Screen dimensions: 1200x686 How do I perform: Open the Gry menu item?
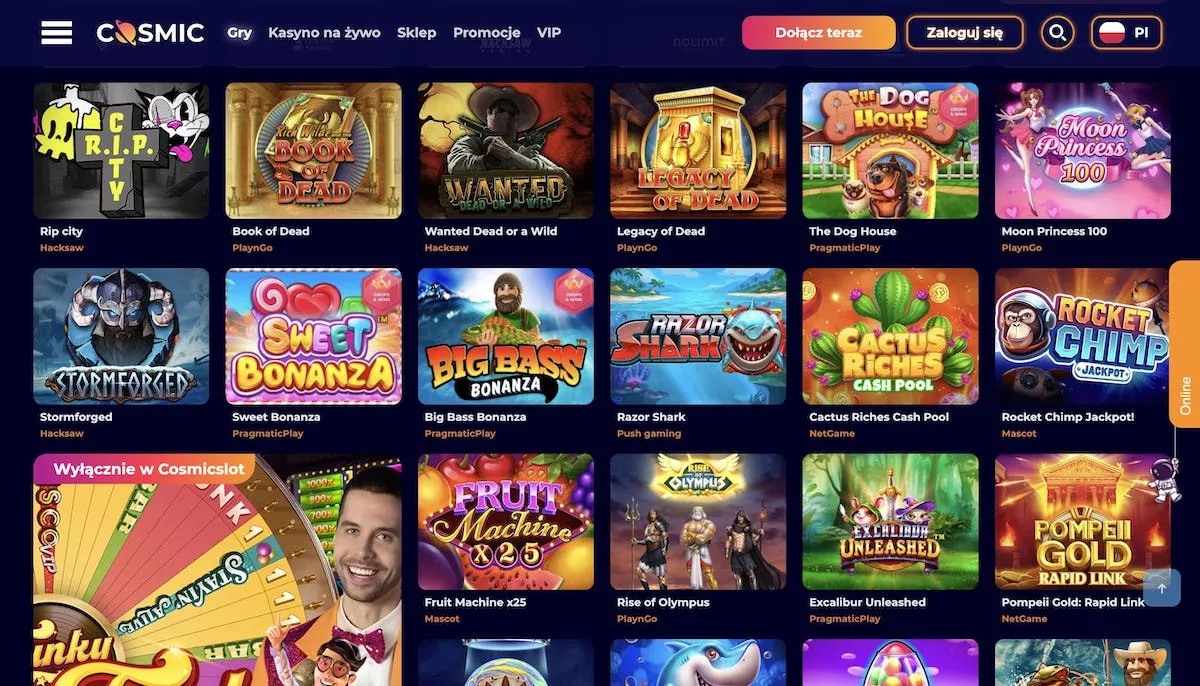[x=239, y=32]
